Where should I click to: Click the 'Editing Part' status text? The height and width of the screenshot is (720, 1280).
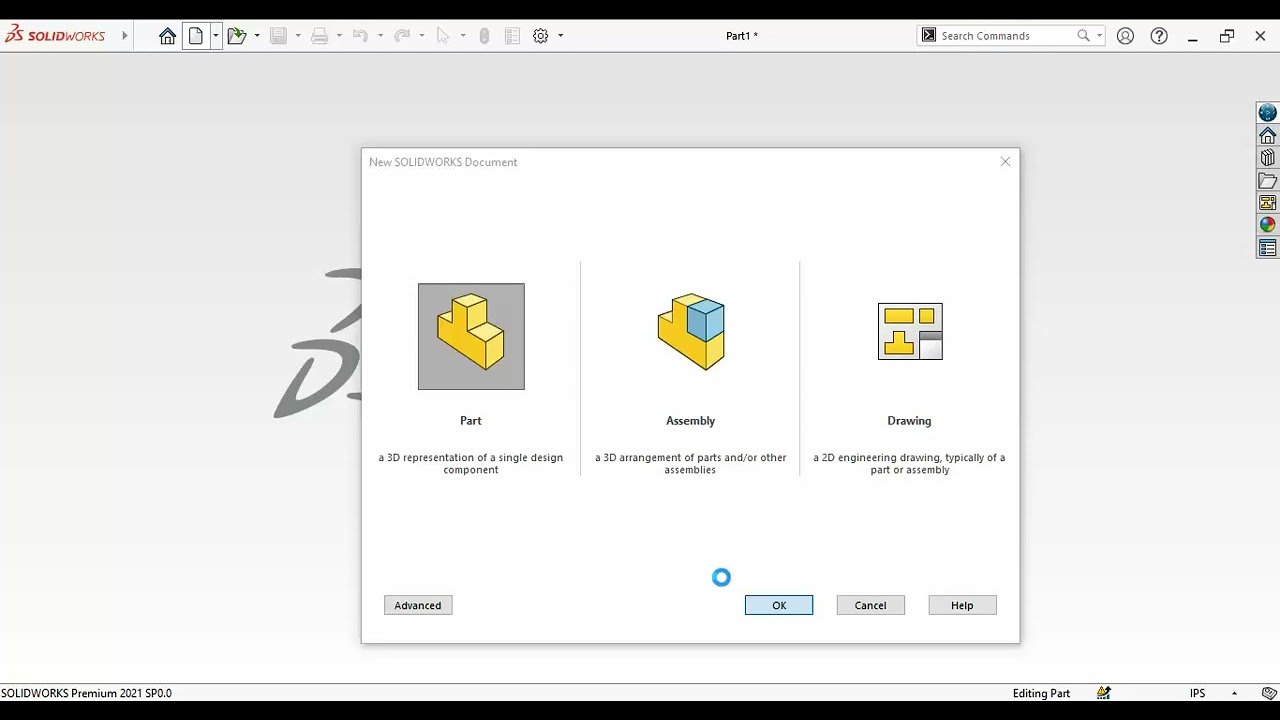click(1041, 693)
